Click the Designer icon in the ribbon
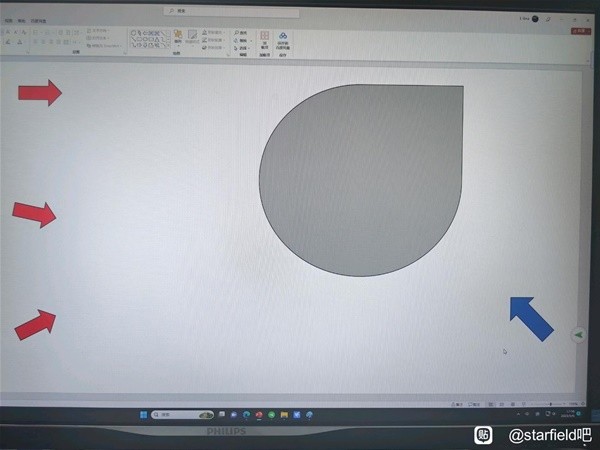600x450 pixels. [283, 38]
